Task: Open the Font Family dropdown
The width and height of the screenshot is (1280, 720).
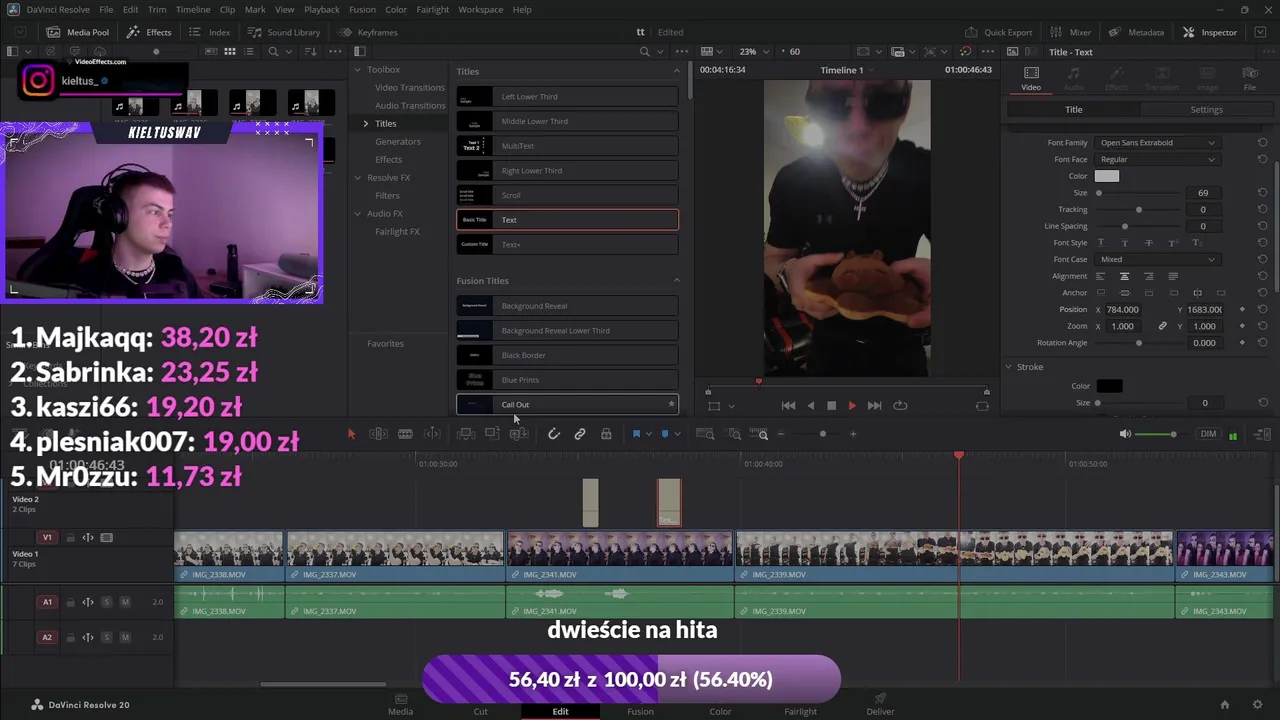Action: coord(1157,143)
